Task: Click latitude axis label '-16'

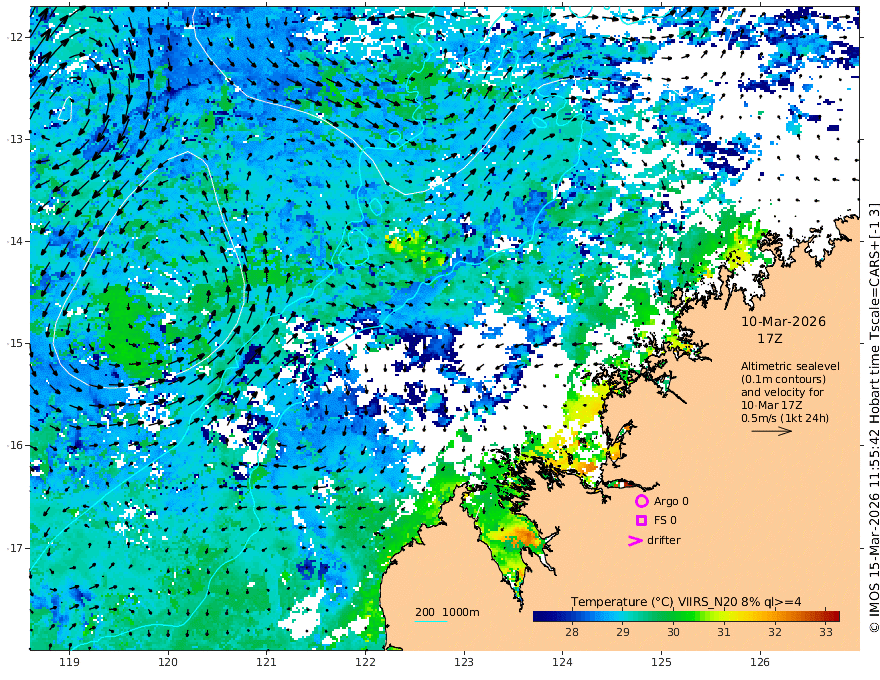Action: 14,445
